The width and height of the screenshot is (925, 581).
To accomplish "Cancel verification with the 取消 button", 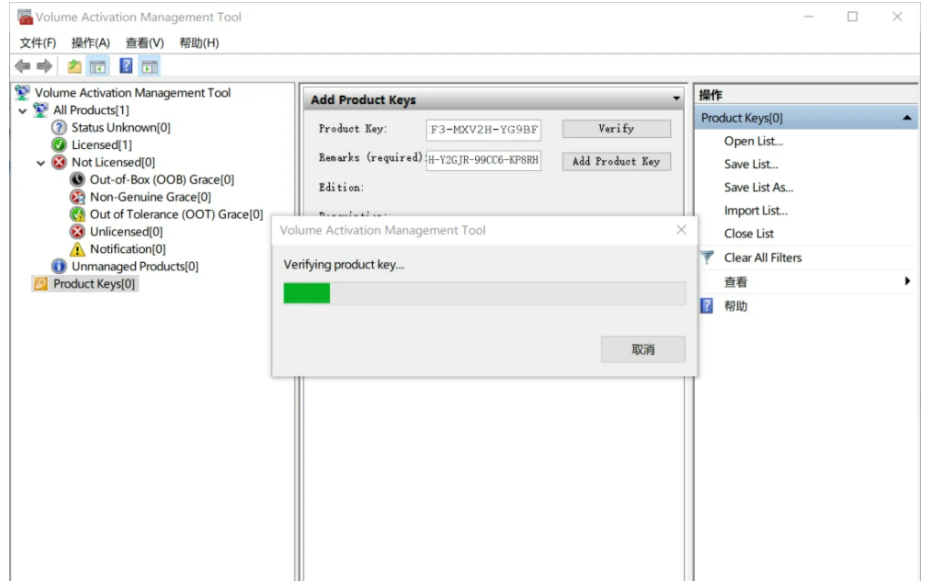I will (x=643, y=349).
